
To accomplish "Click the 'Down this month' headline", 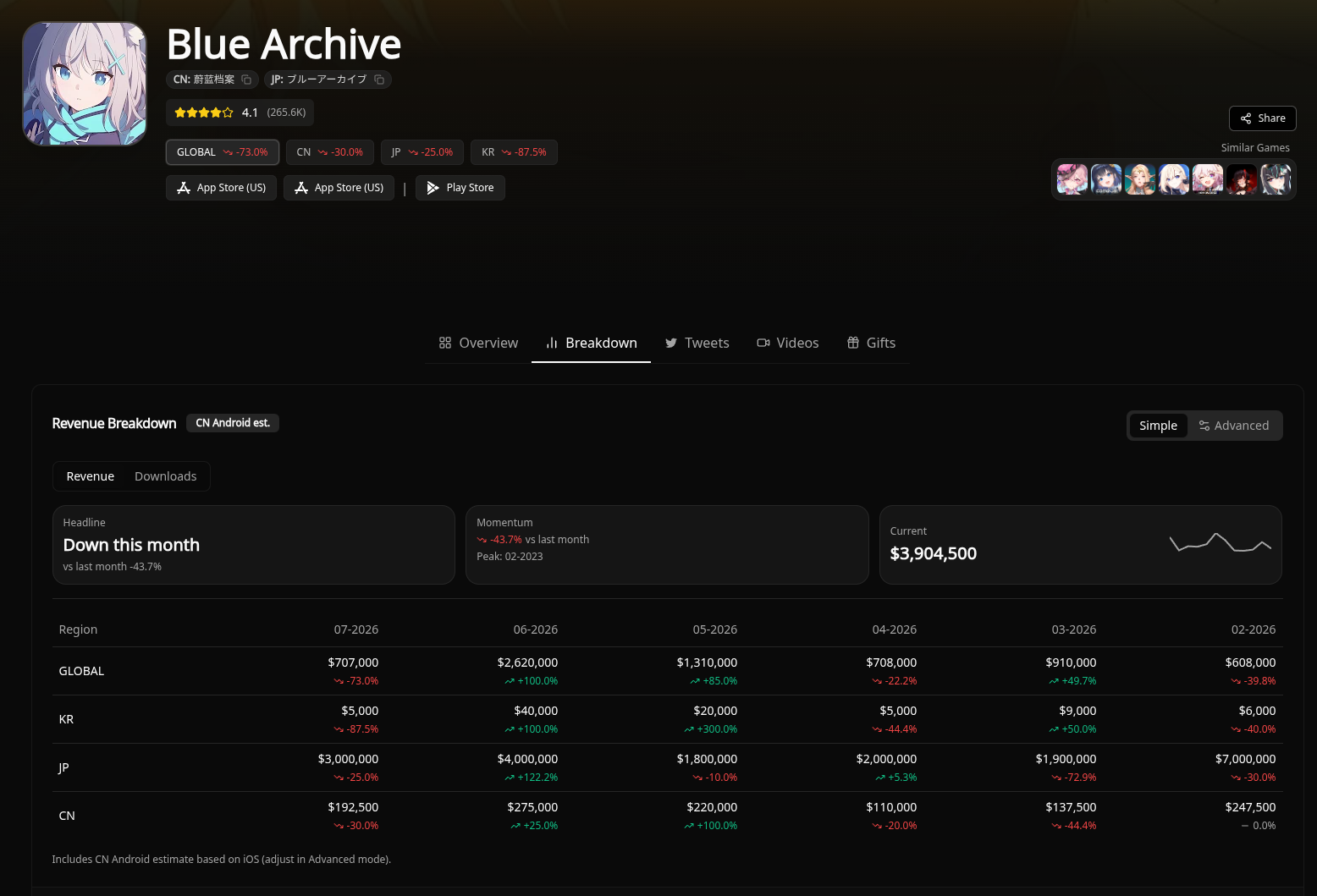I will [131, 545].
